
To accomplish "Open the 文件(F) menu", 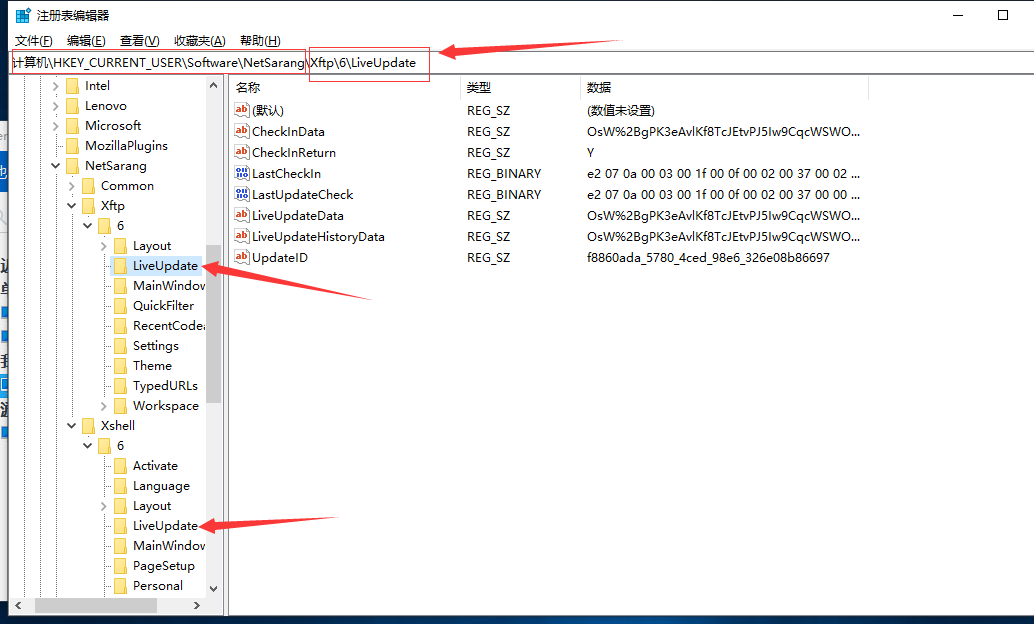I will click(33, 41).
